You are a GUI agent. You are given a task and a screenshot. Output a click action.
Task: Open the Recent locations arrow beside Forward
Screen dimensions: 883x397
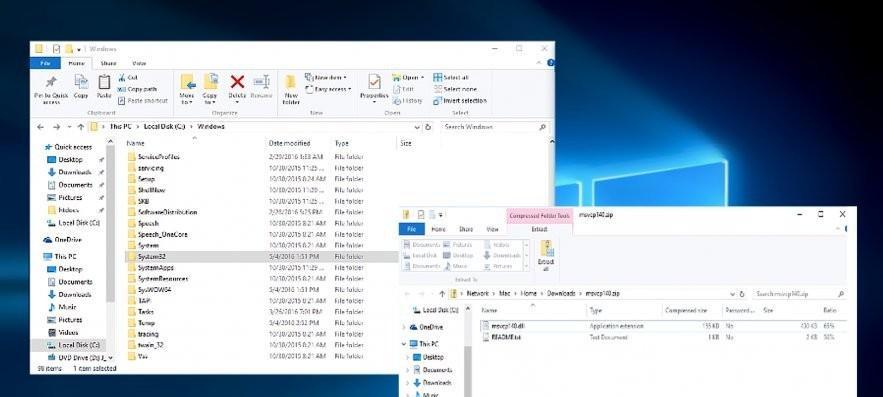(69, 127)
